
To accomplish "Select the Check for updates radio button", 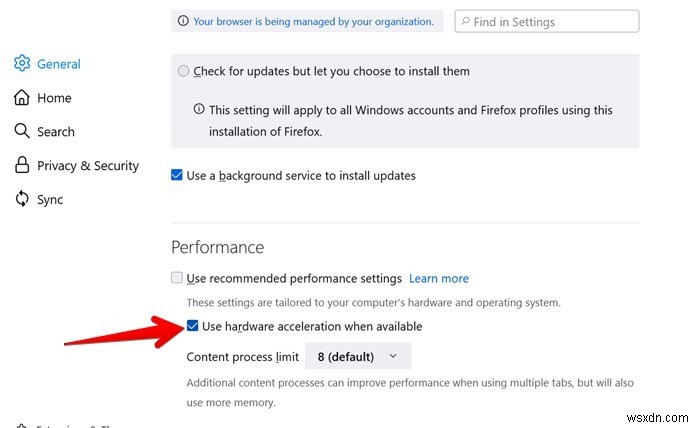I will [183, 71].
